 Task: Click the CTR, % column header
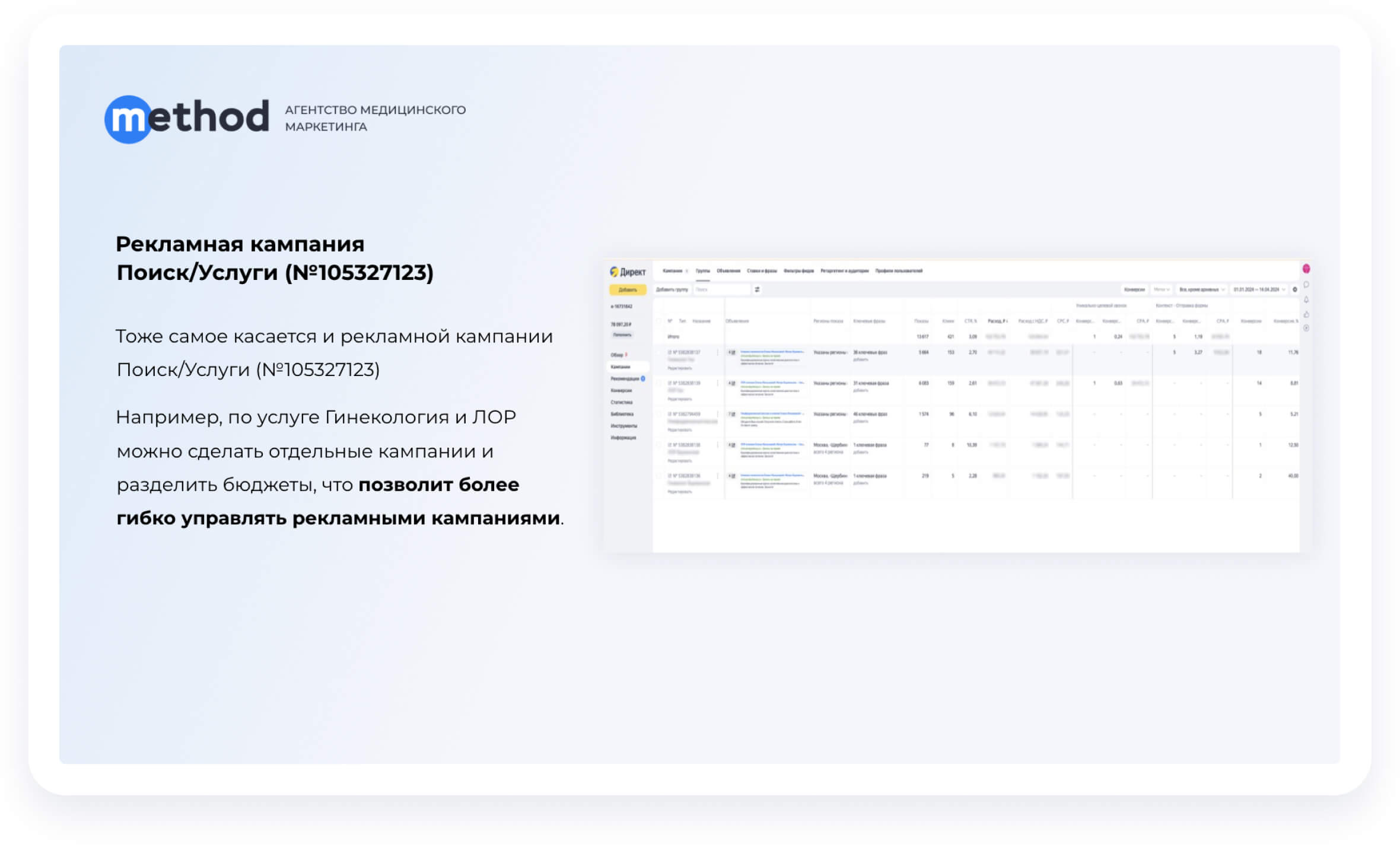971,321
